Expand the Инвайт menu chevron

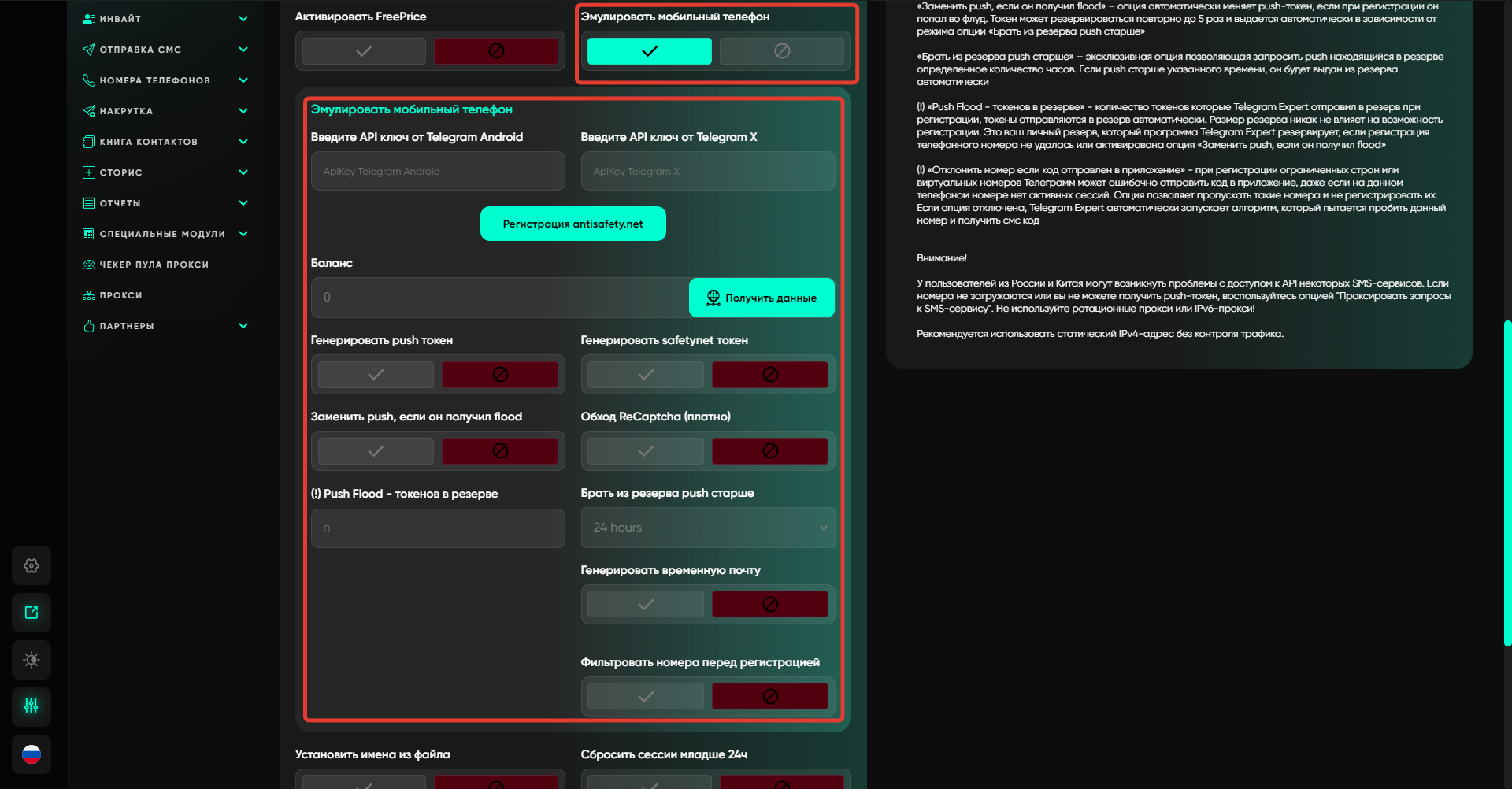[x=243, y=19]
